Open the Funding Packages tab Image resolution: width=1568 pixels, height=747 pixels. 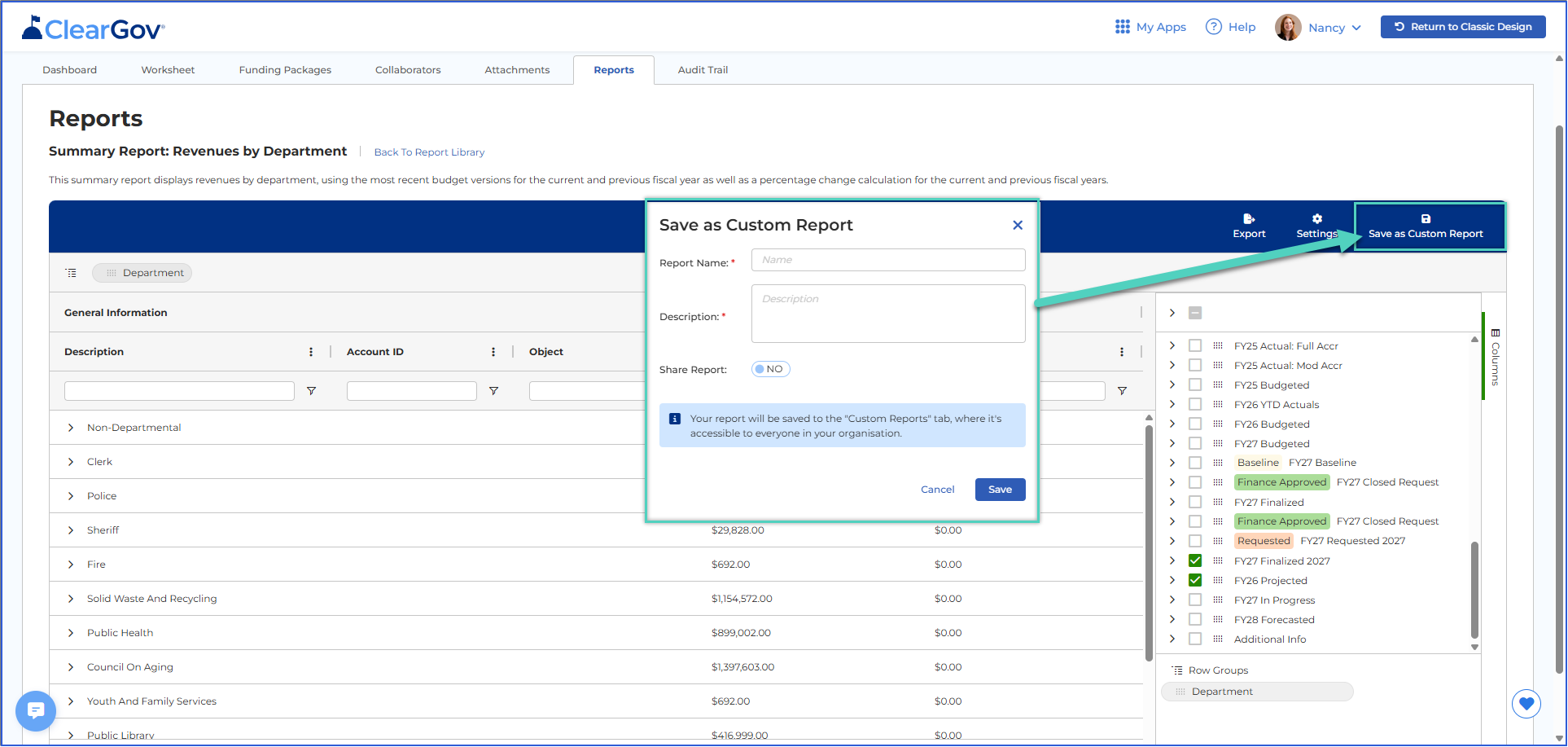285,70
